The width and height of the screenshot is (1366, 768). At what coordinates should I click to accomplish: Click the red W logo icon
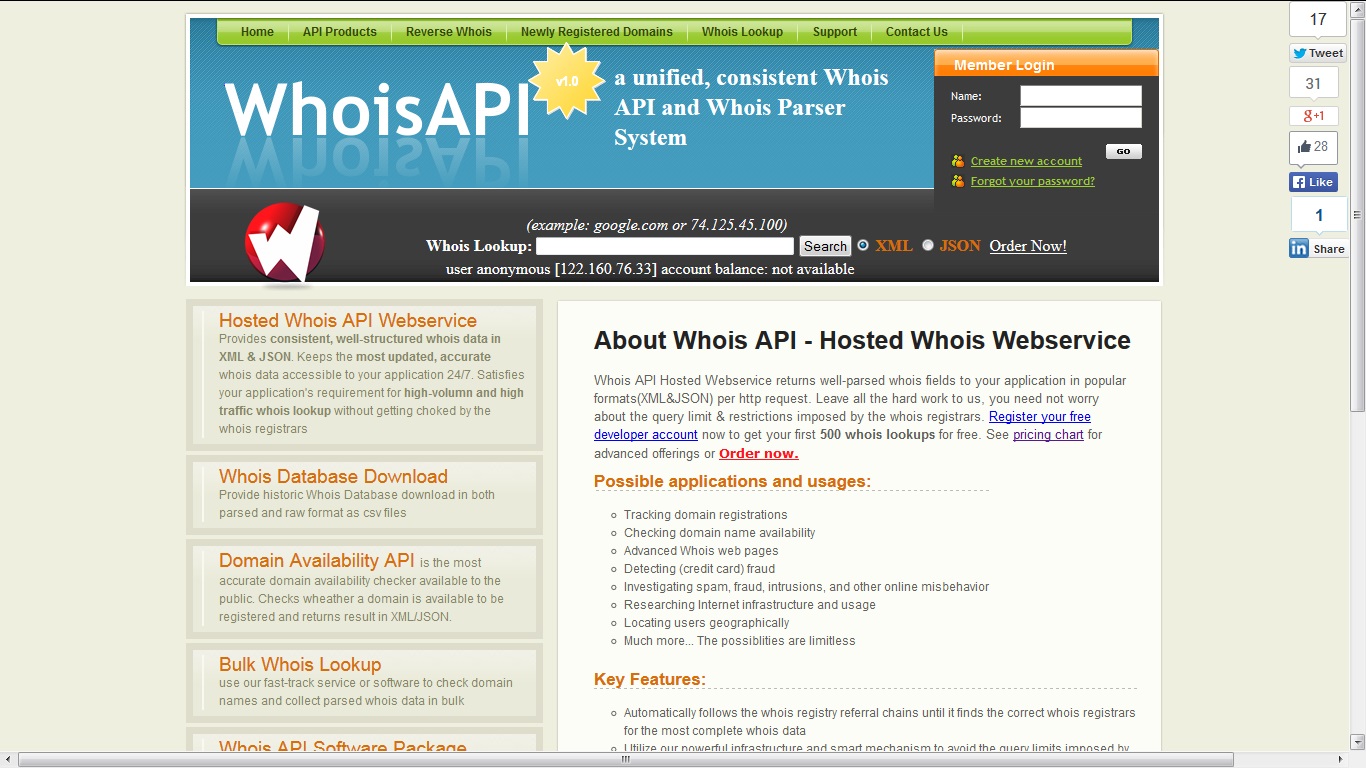tap(285, 243)
